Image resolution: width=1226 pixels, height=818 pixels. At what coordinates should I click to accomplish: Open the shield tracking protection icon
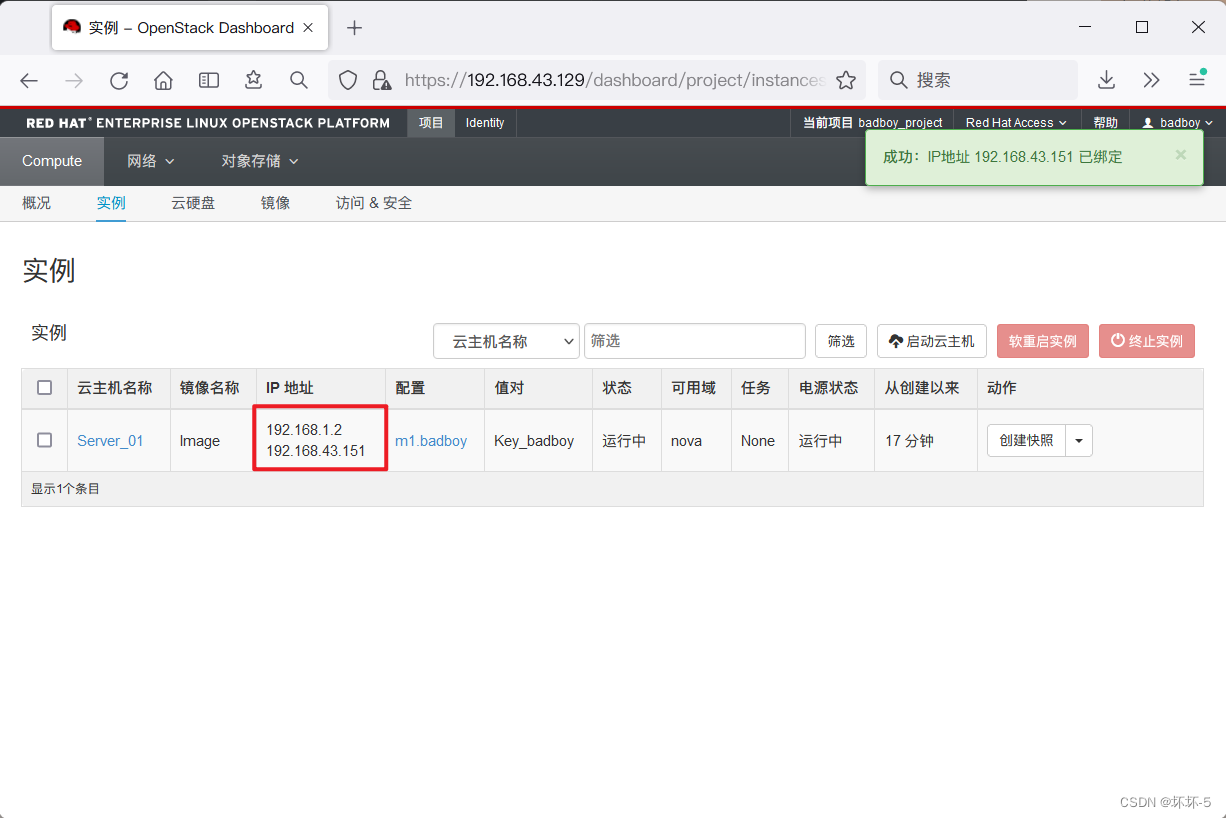[348, 80]
